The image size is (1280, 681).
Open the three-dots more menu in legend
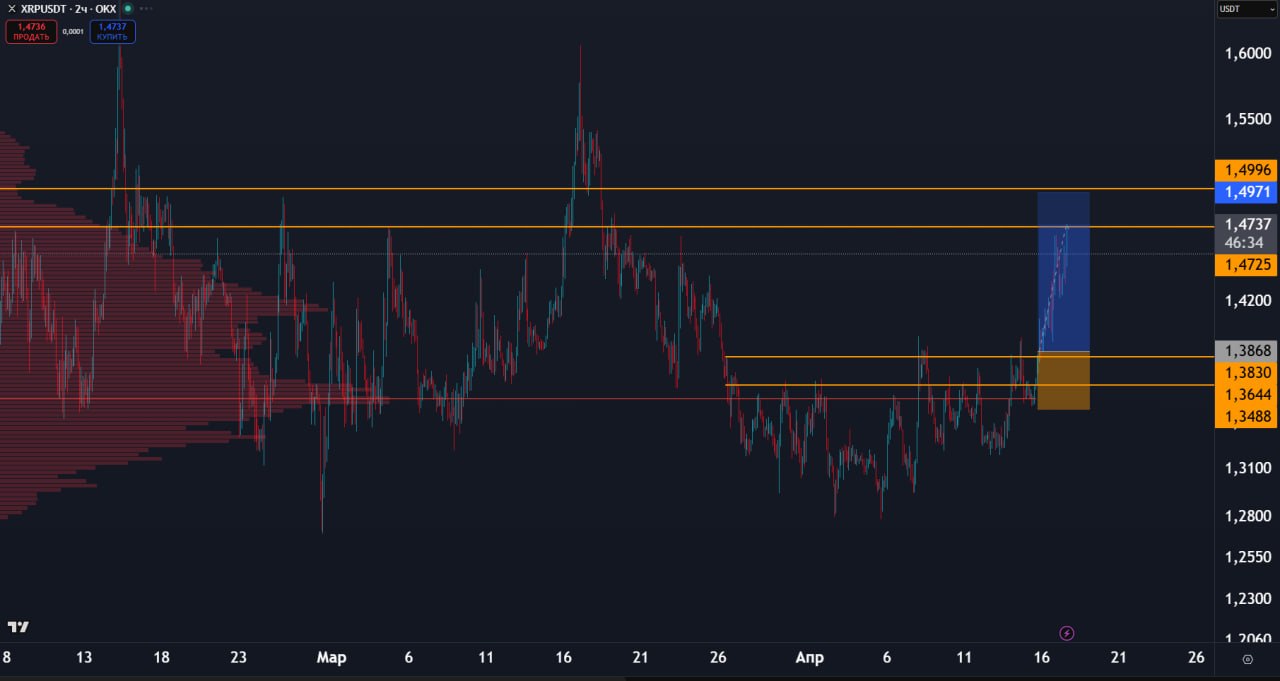point(146,8)
